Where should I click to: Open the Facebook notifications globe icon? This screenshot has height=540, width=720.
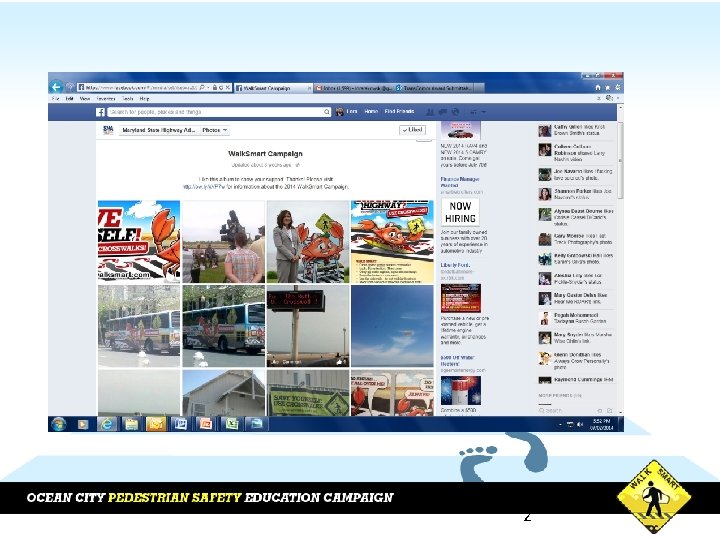456,112
